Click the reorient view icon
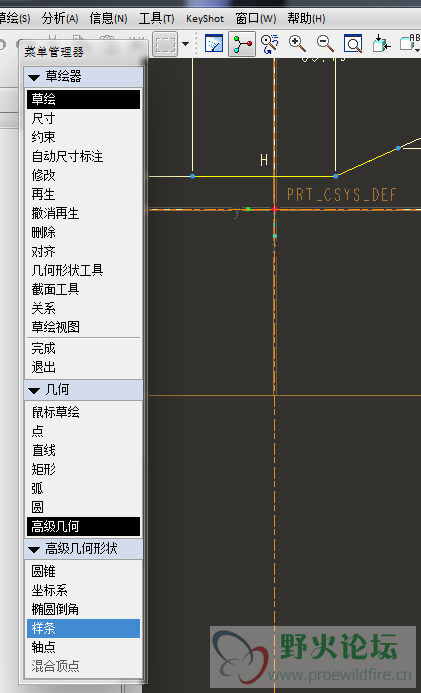Viewport: 421px width, 693px height. tap(381, 43)
